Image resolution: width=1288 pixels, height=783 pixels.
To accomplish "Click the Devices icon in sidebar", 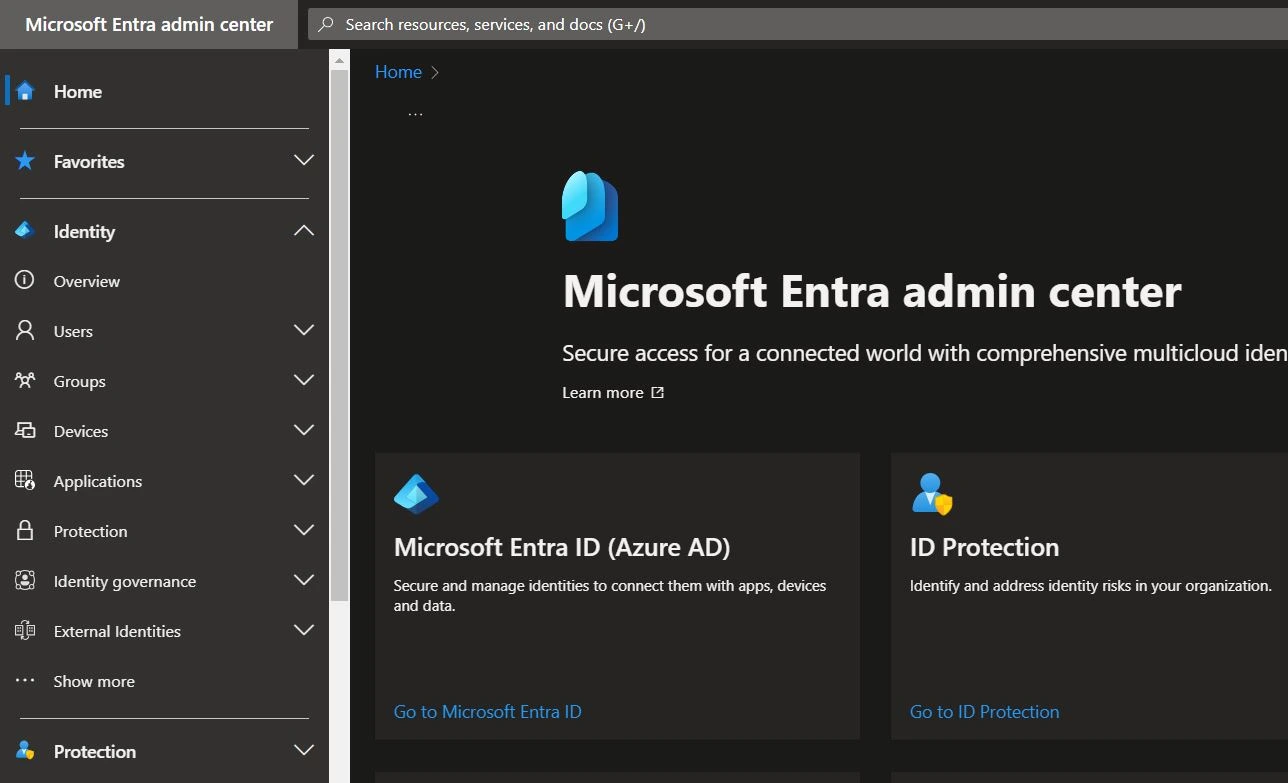I will [25, 430].
